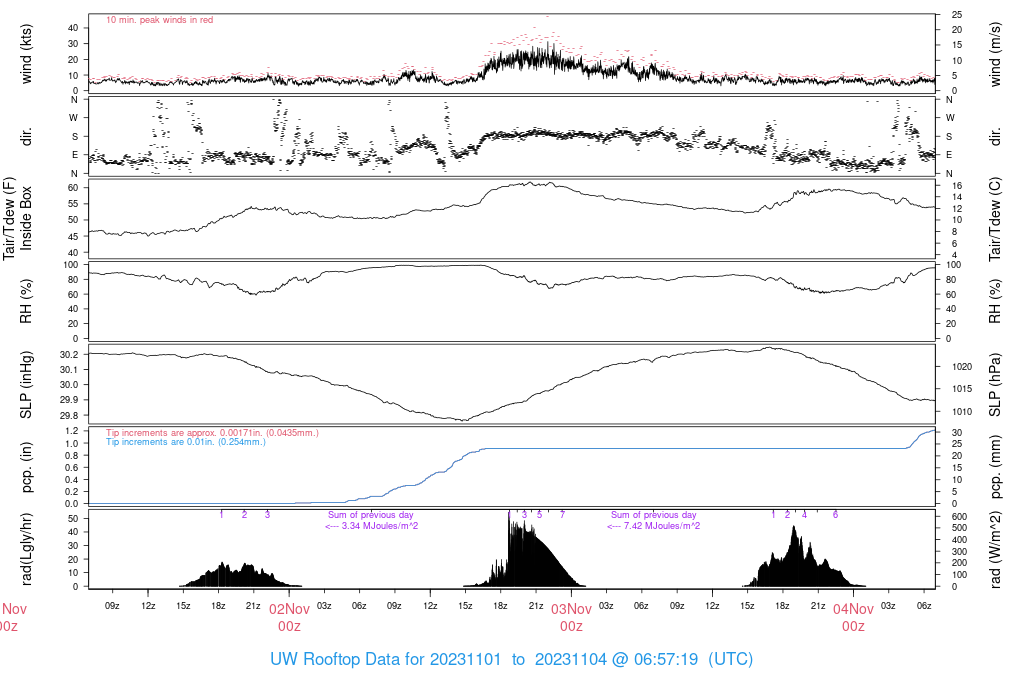
Task: Click the blue tip increments 0.01in. note
Action: (185, 441)
